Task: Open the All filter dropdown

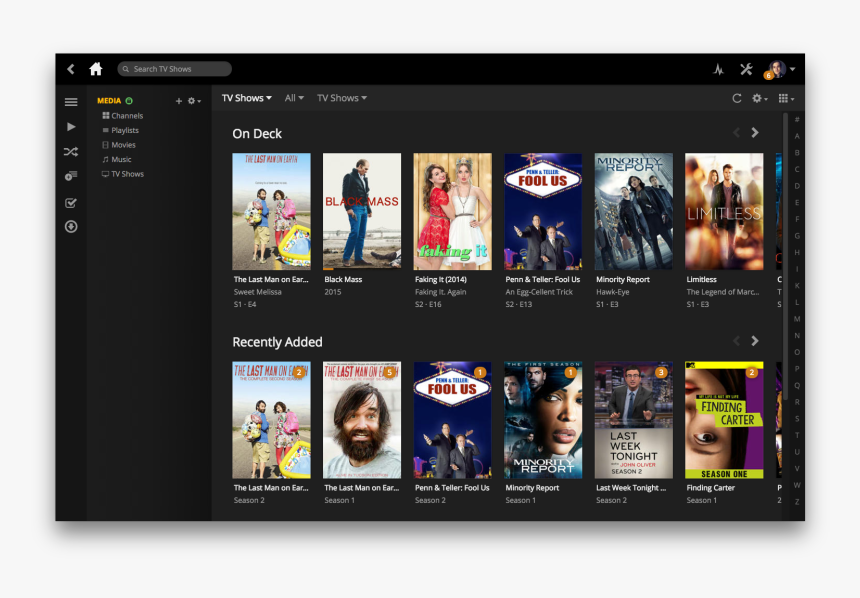Action: tap(295, 98)
